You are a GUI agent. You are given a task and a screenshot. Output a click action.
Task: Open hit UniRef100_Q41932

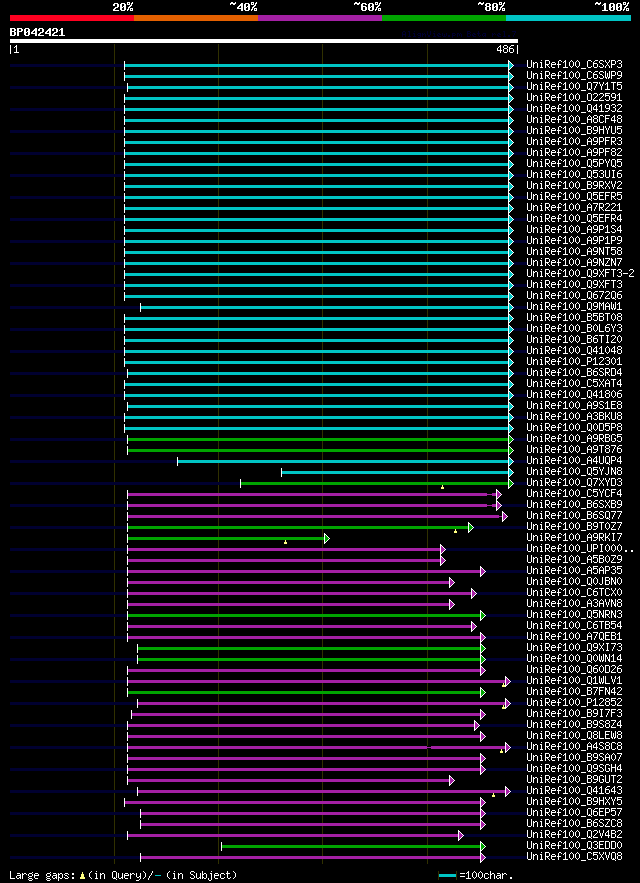click(574, 109)
